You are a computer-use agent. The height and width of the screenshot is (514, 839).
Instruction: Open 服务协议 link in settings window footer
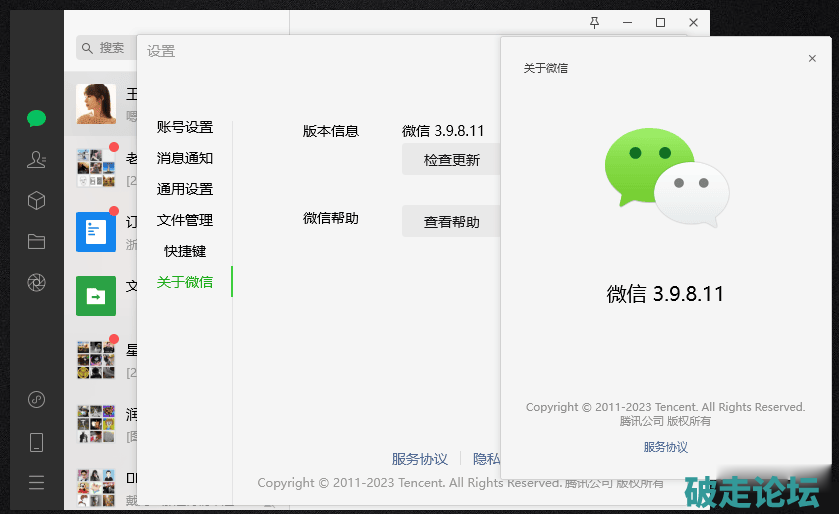tap(419, 459)
